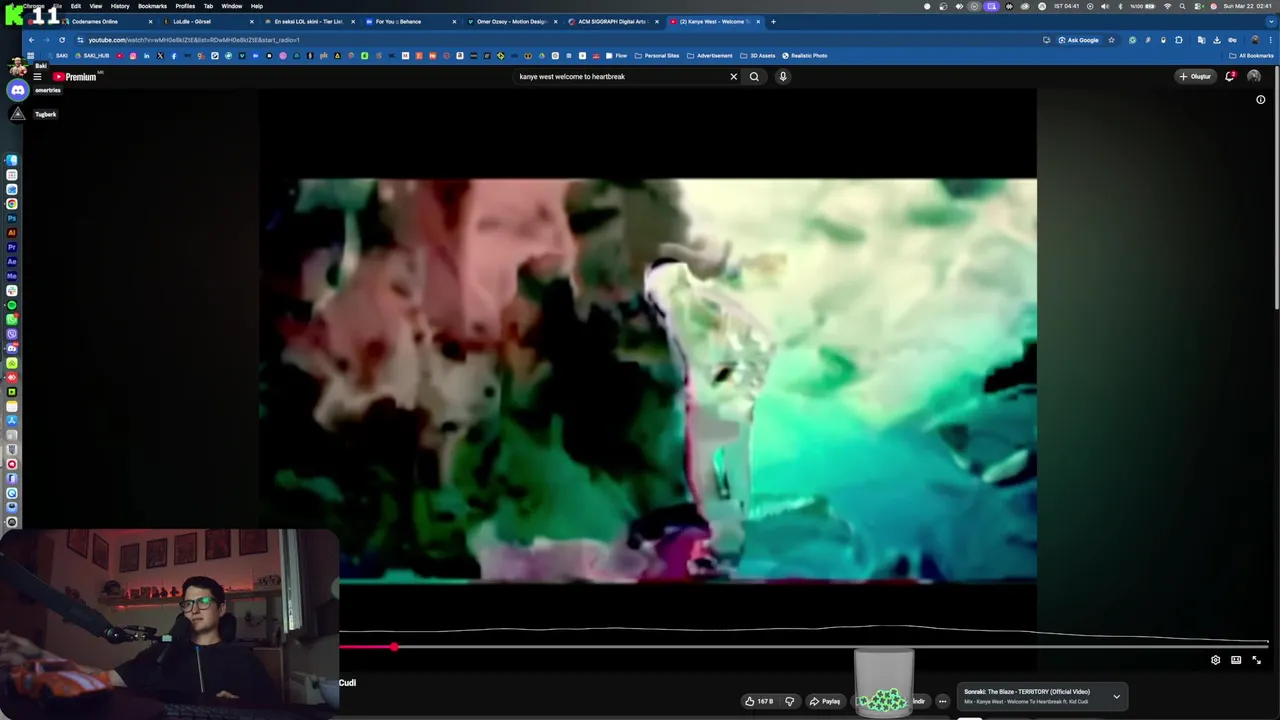Seek using the red progress bar handle
The image size is (1280, 720).
[394, 647]
